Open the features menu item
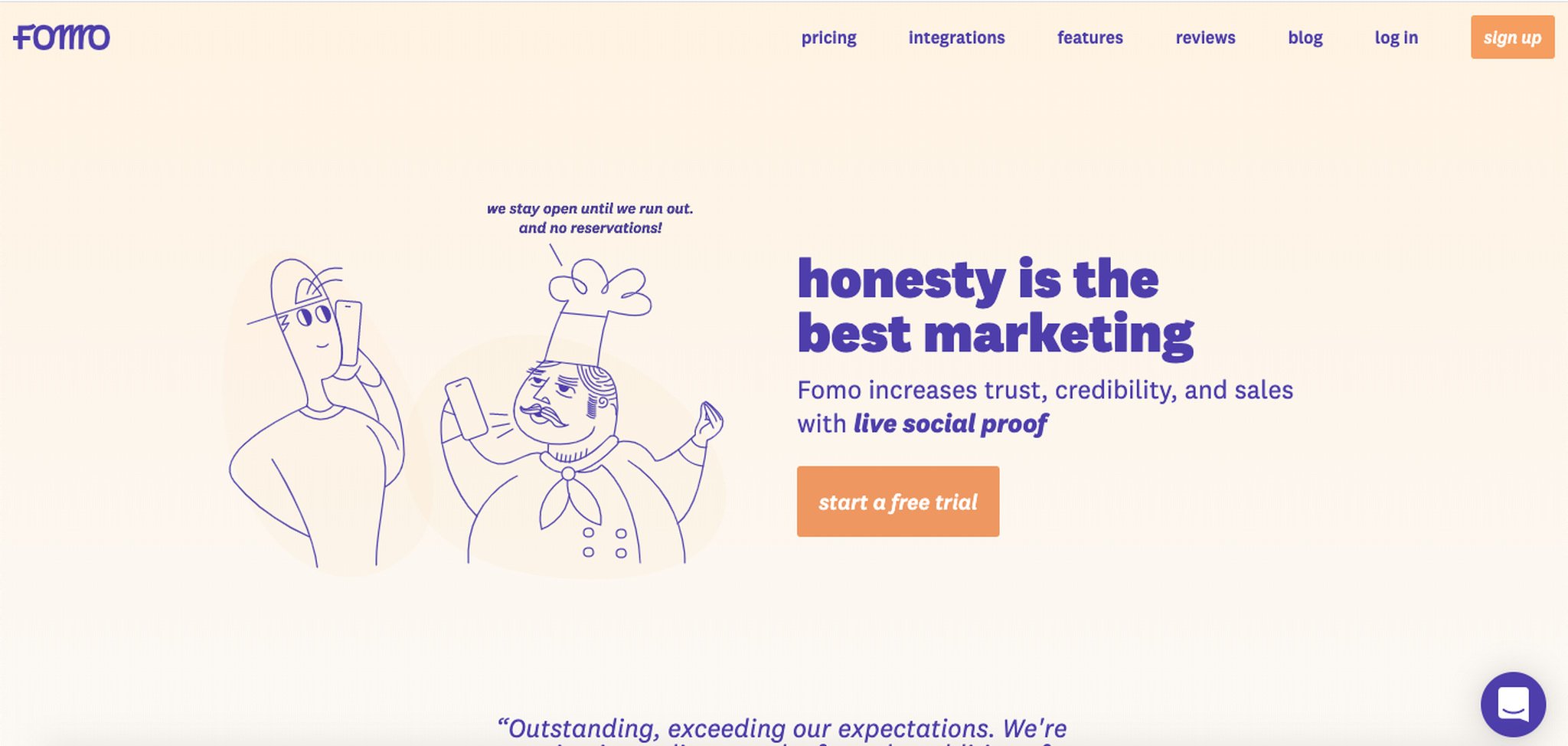 tap(1089, 38)
